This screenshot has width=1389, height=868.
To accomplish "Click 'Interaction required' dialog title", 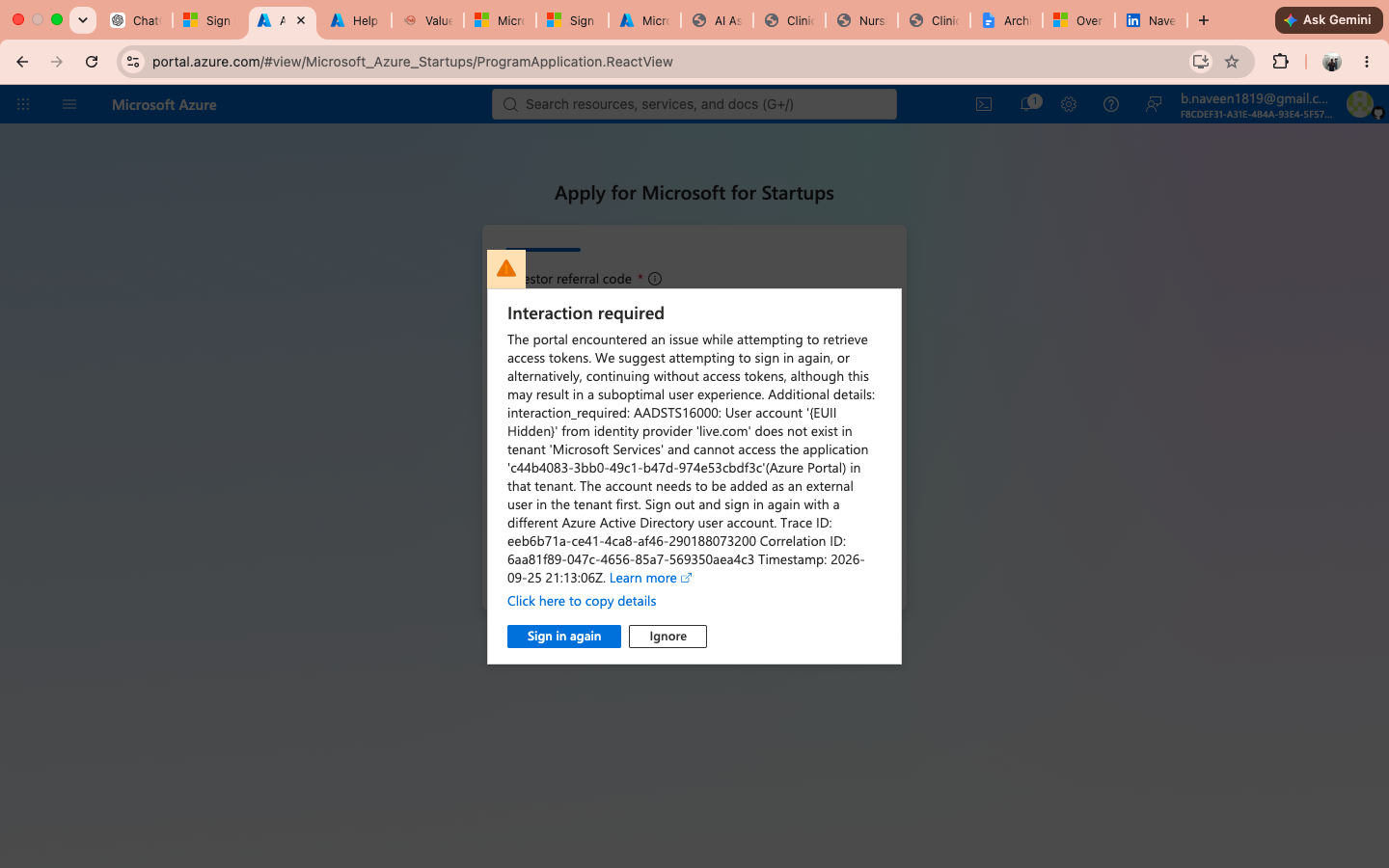I will pyautogui.click(x=586, y=313).
